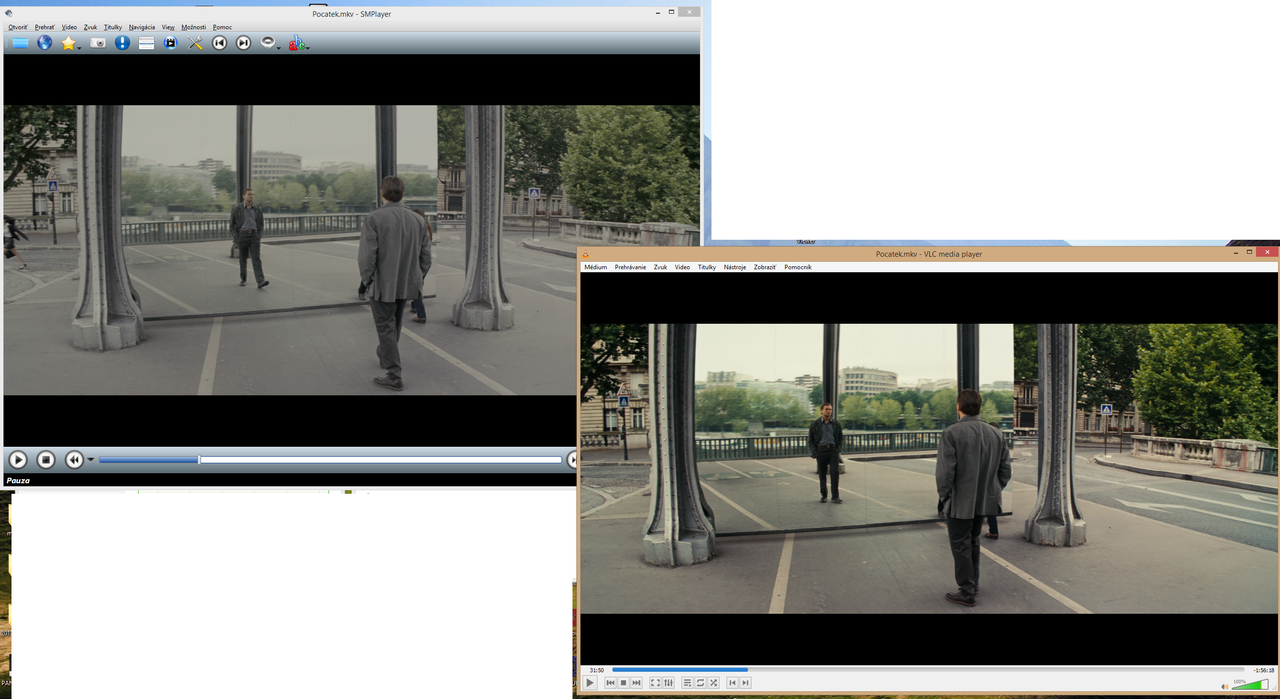This screenshot has height=699, width=1280.
Task: Toggle VLC shuffle mode
Action: [714, 683]
